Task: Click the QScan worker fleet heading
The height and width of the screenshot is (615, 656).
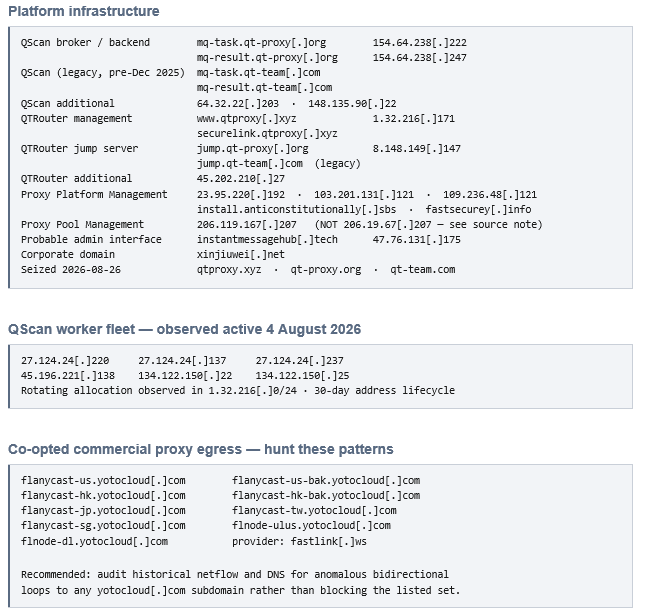Action: pos(184,329)
